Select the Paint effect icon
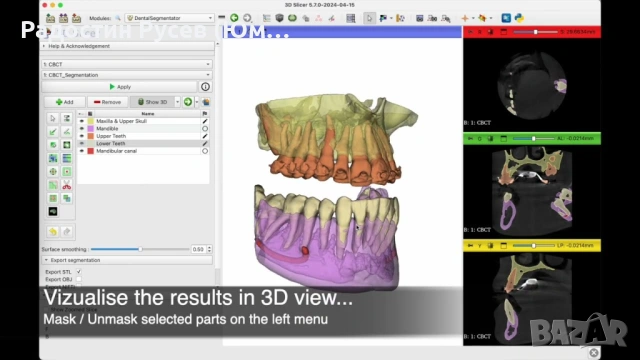 pyautogui.click(x=53, y=131)
